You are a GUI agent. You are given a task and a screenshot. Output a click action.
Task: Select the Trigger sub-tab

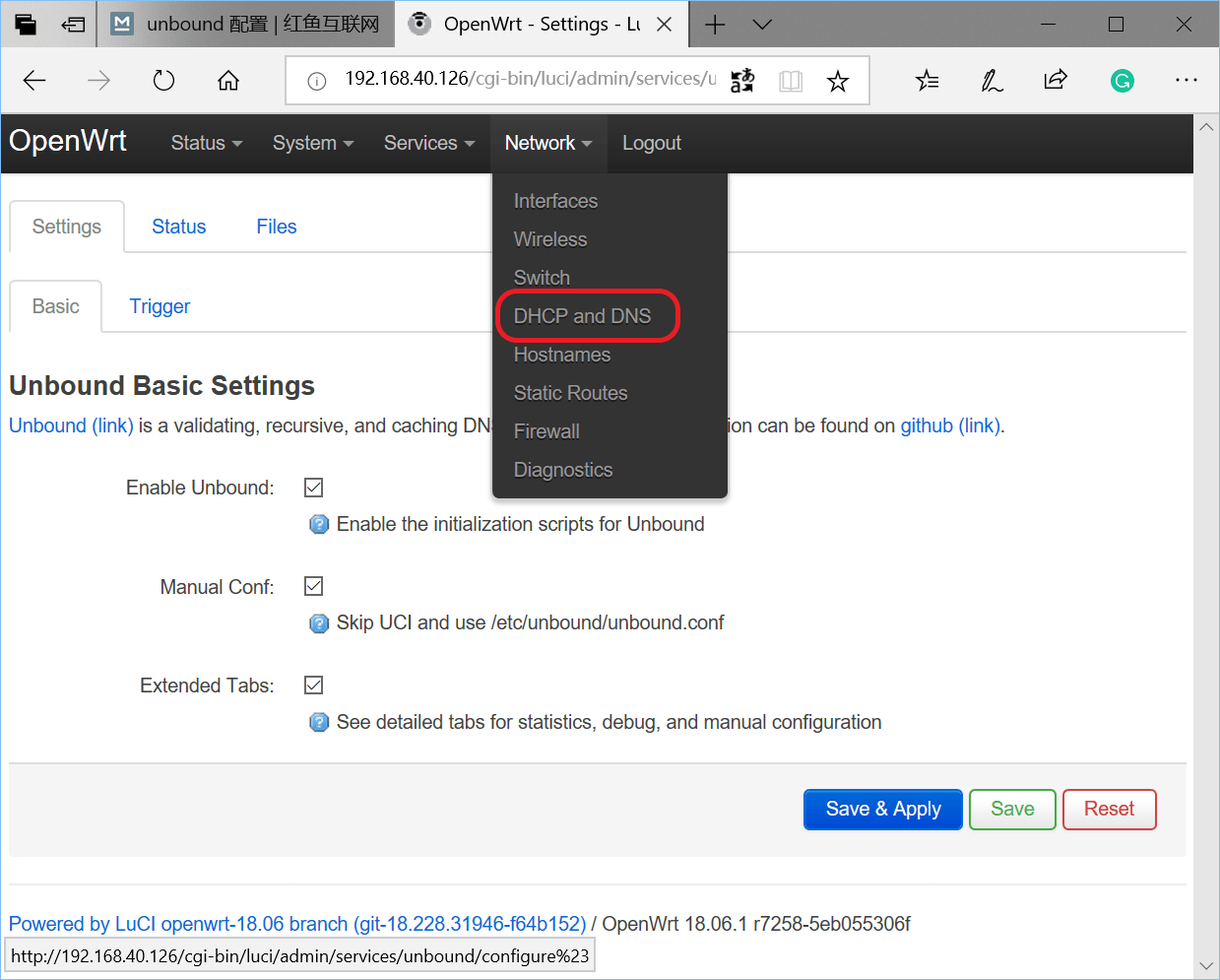160,306
